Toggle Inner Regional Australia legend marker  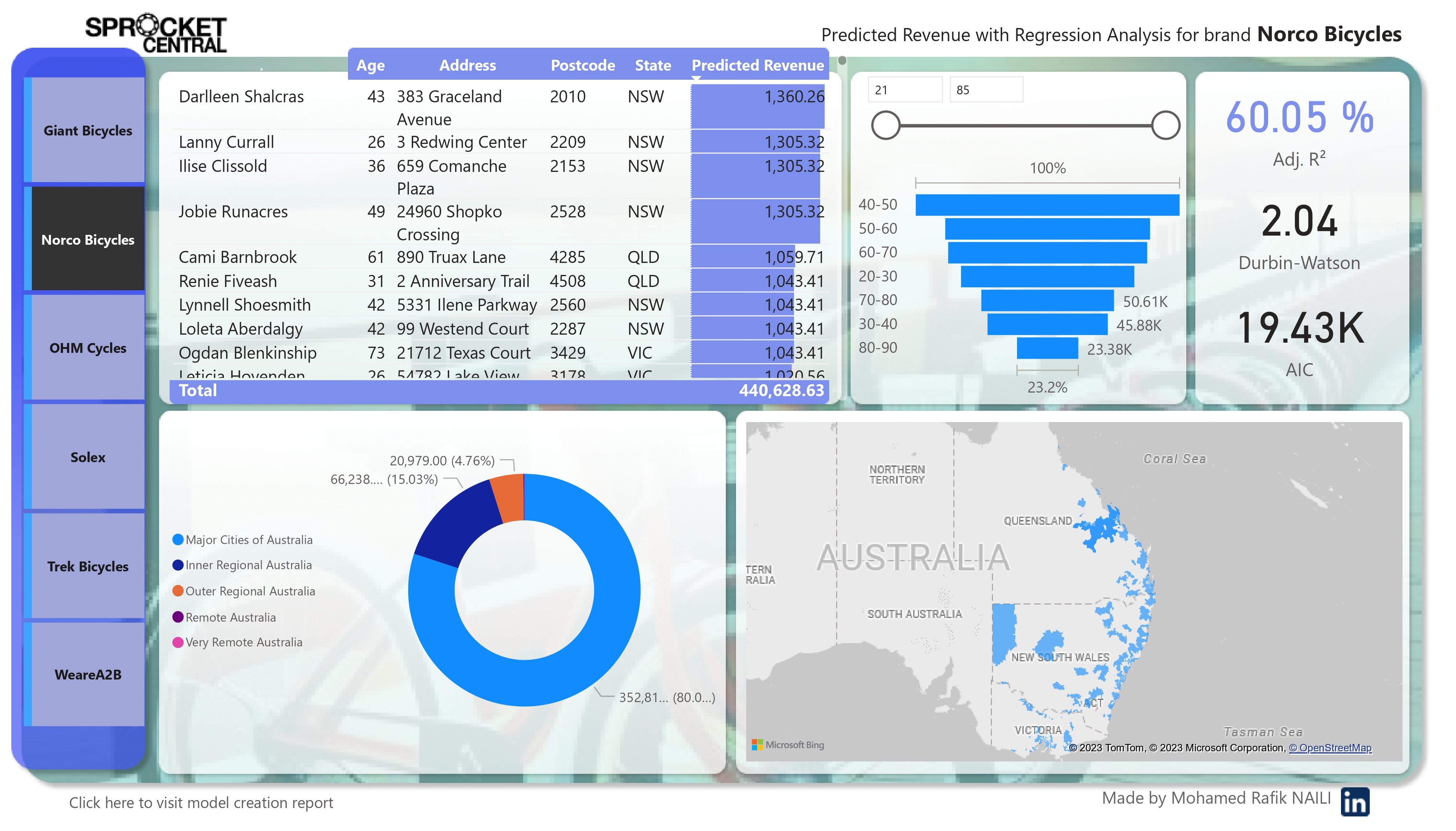click(178, 565)
